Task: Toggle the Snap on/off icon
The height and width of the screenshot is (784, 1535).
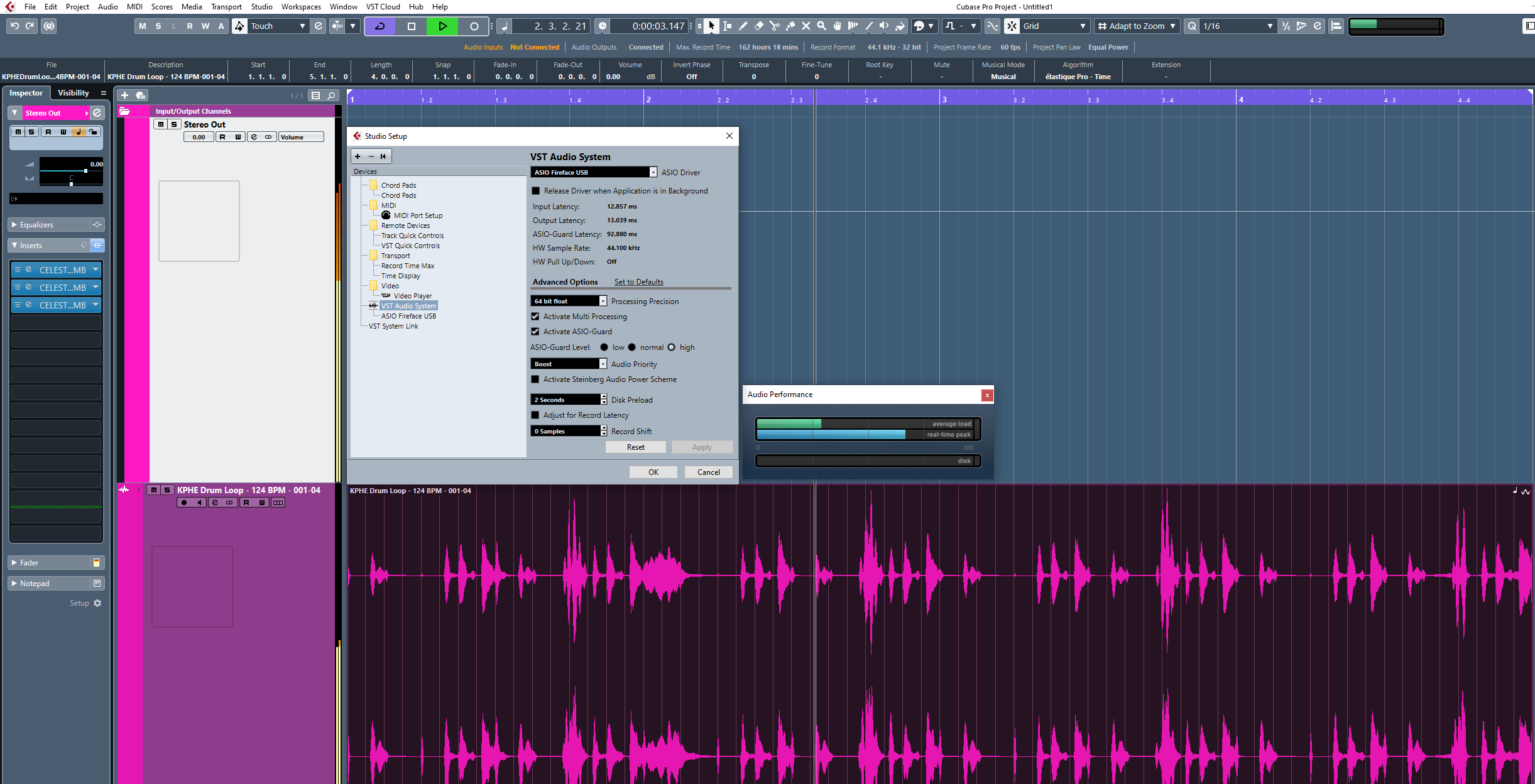Action: click(x=1012, y=26)
